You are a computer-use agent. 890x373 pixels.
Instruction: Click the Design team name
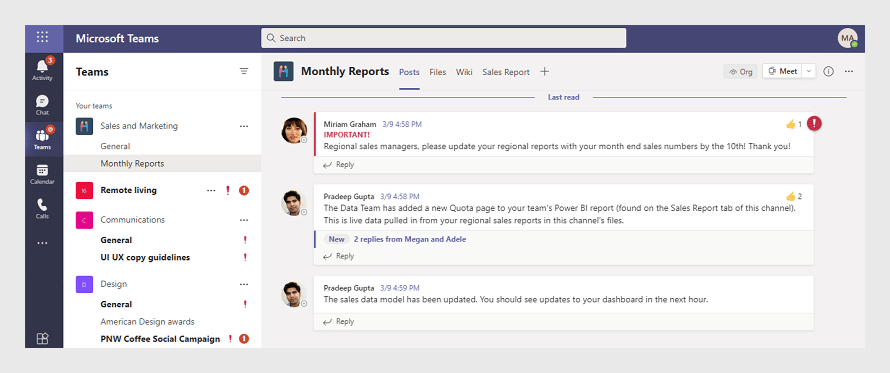114,284
